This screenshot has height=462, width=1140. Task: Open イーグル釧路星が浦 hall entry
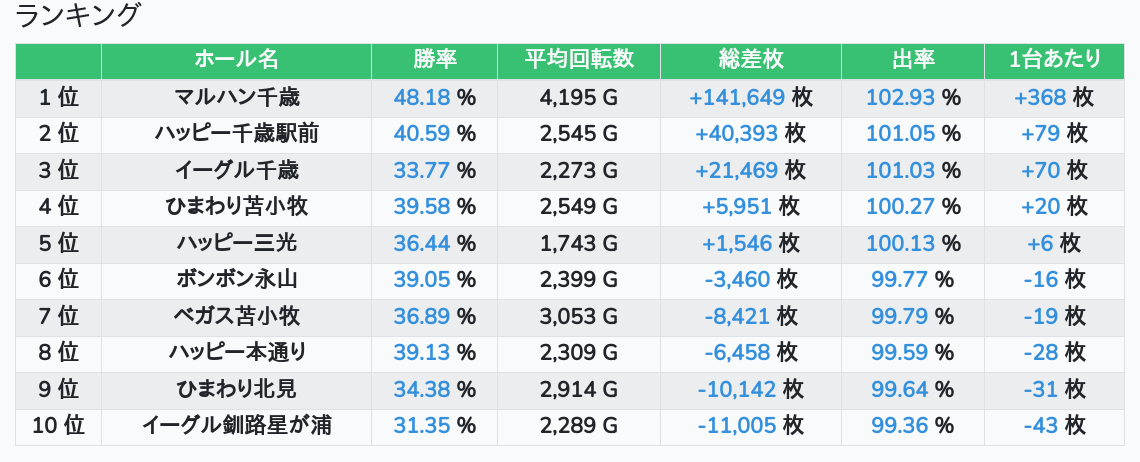[x=236, y=425]
